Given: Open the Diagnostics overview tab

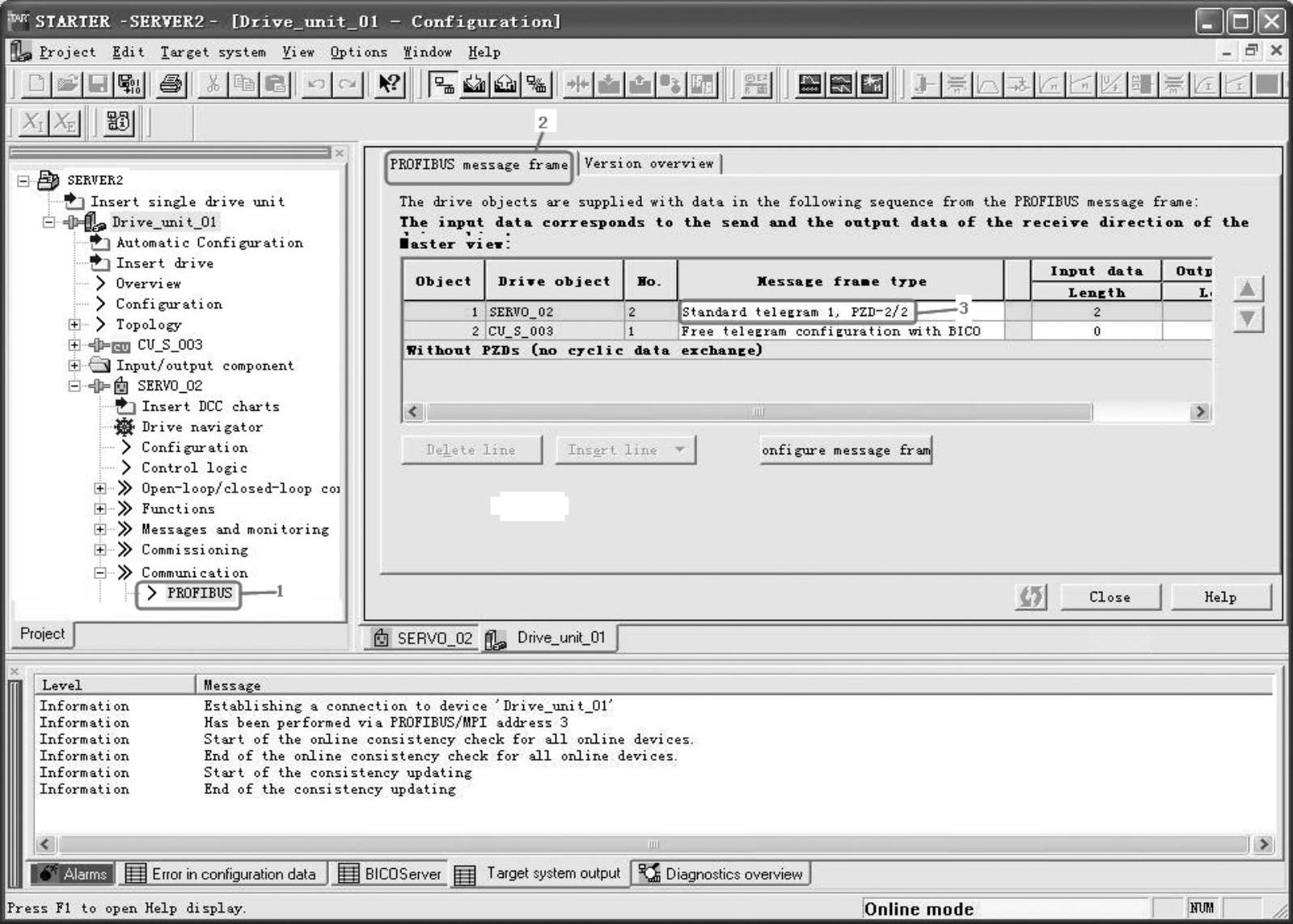Looking at the screenshot, I should (x=720, y=874).
